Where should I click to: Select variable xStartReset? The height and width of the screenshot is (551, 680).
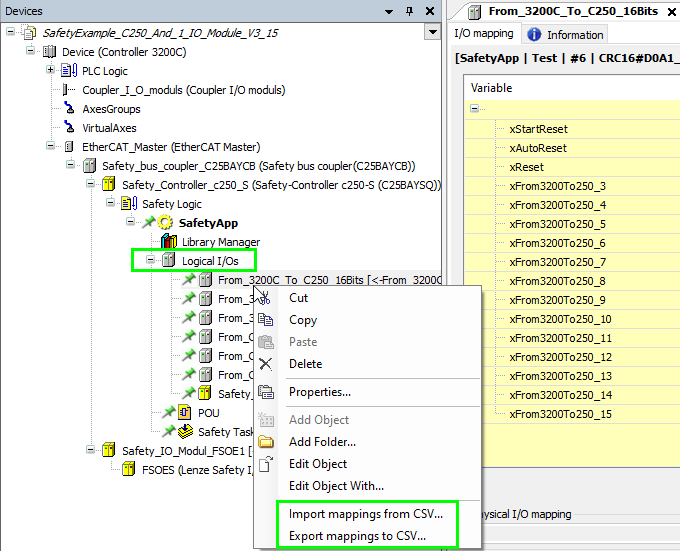[x=538, y=129]
